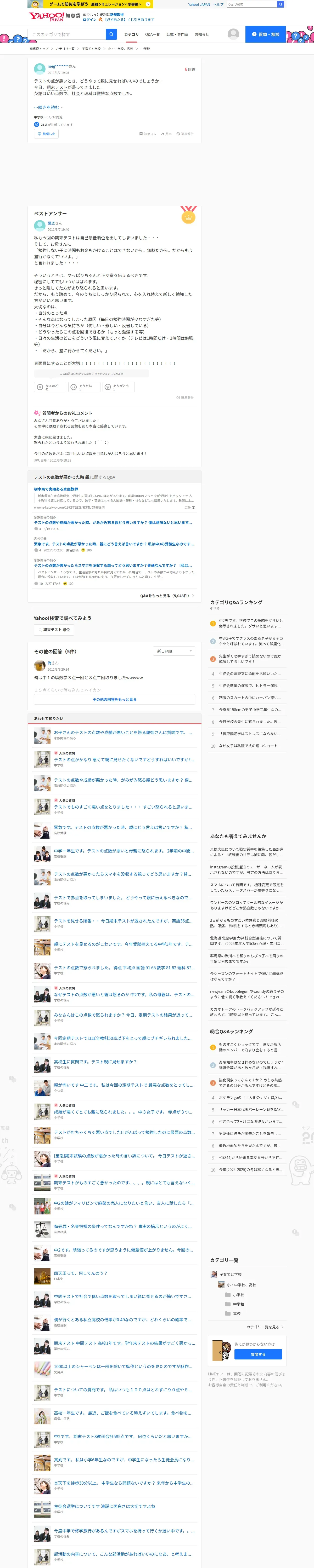The width and height of the screenshot is (314, 1568).
Task: Click the ヘルプ link in top bar
Action: [218, 4]
